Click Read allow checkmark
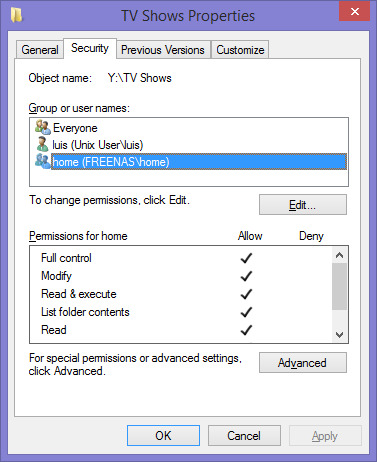377x462 pixels. tap(246, 330)
